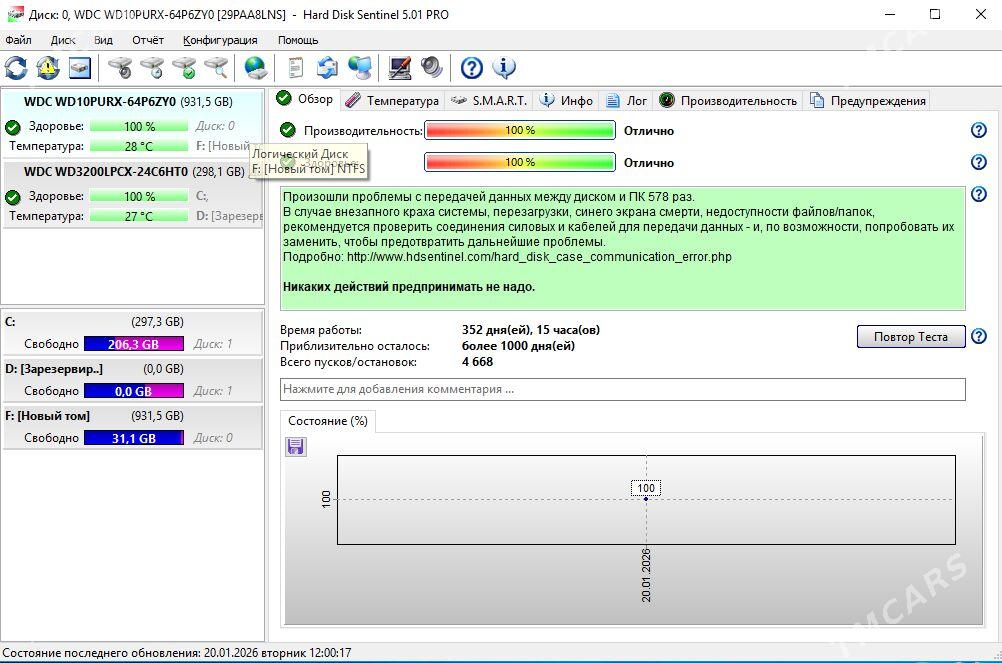Open the Отчёт menu

[148, 40]
